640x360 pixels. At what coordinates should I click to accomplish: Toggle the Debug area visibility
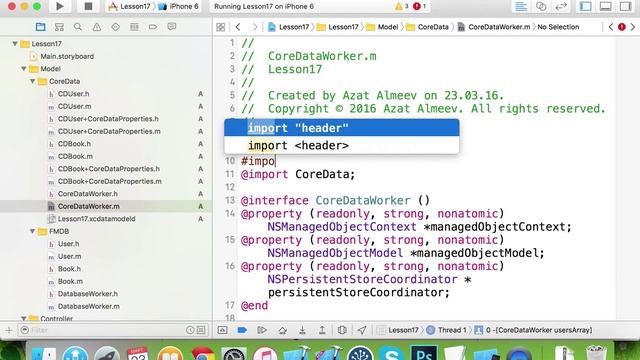606,7
